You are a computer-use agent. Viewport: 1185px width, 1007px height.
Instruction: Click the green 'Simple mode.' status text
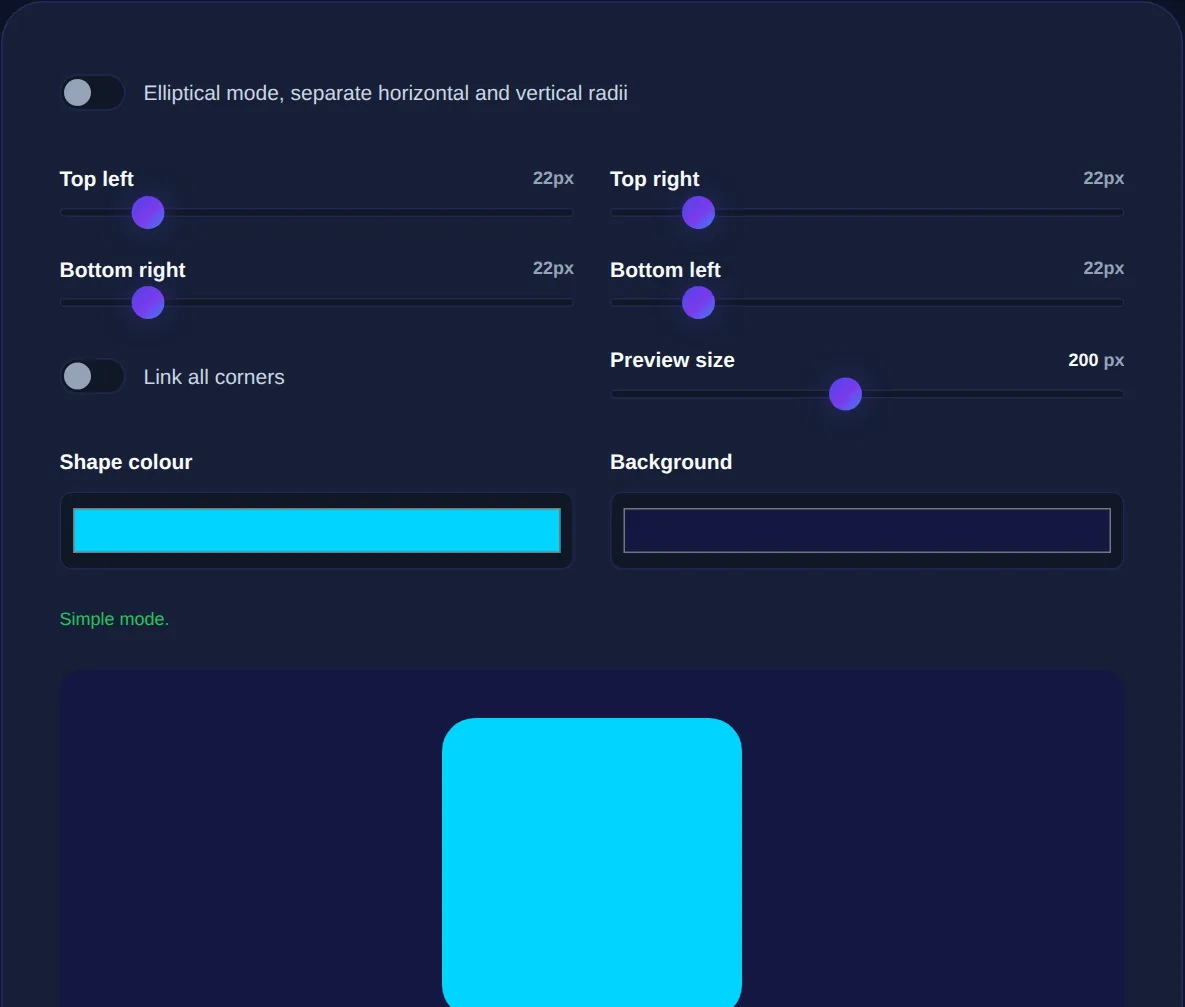click(x=114, y=619)
